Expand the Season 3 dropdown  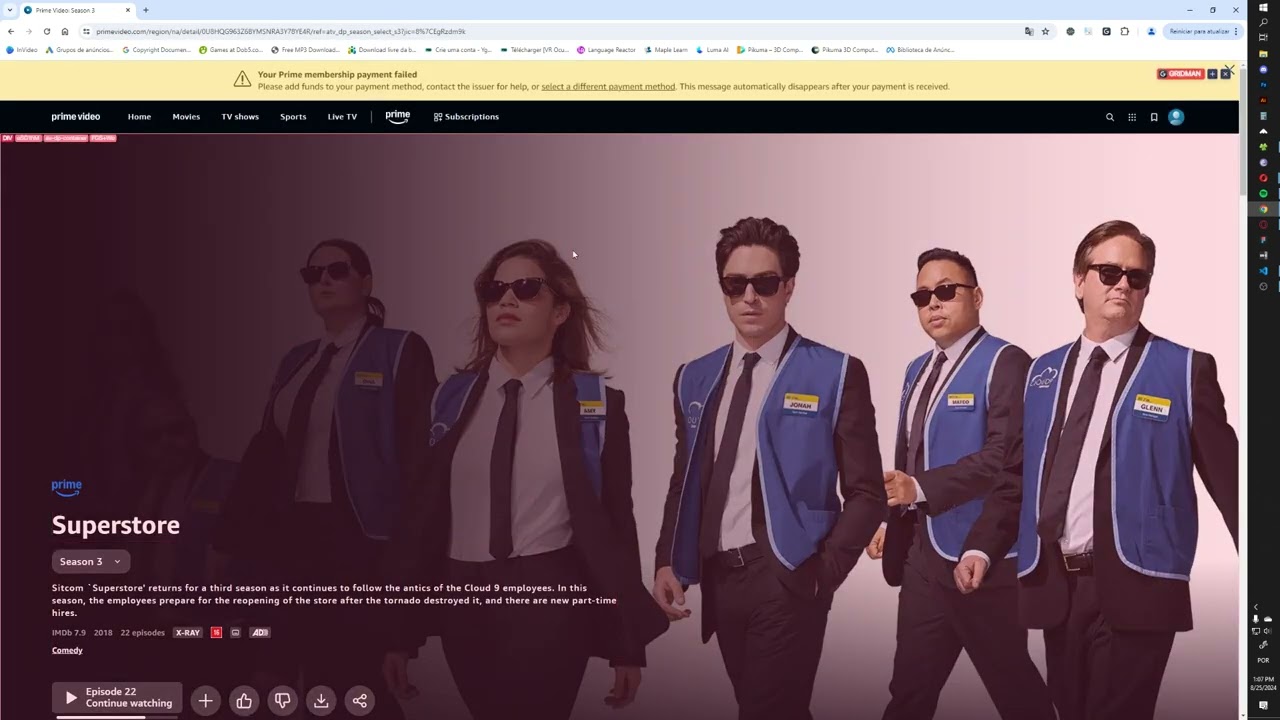[x=91, y=562]
